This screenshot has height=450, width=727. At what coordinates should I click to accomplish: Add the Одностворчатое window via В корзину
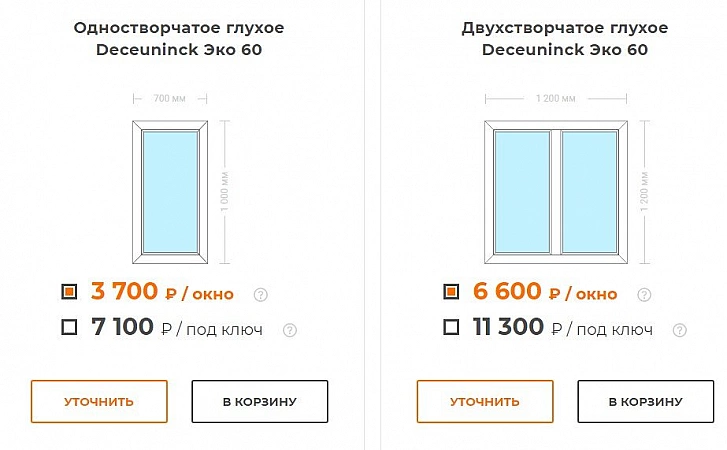[260, 402]
